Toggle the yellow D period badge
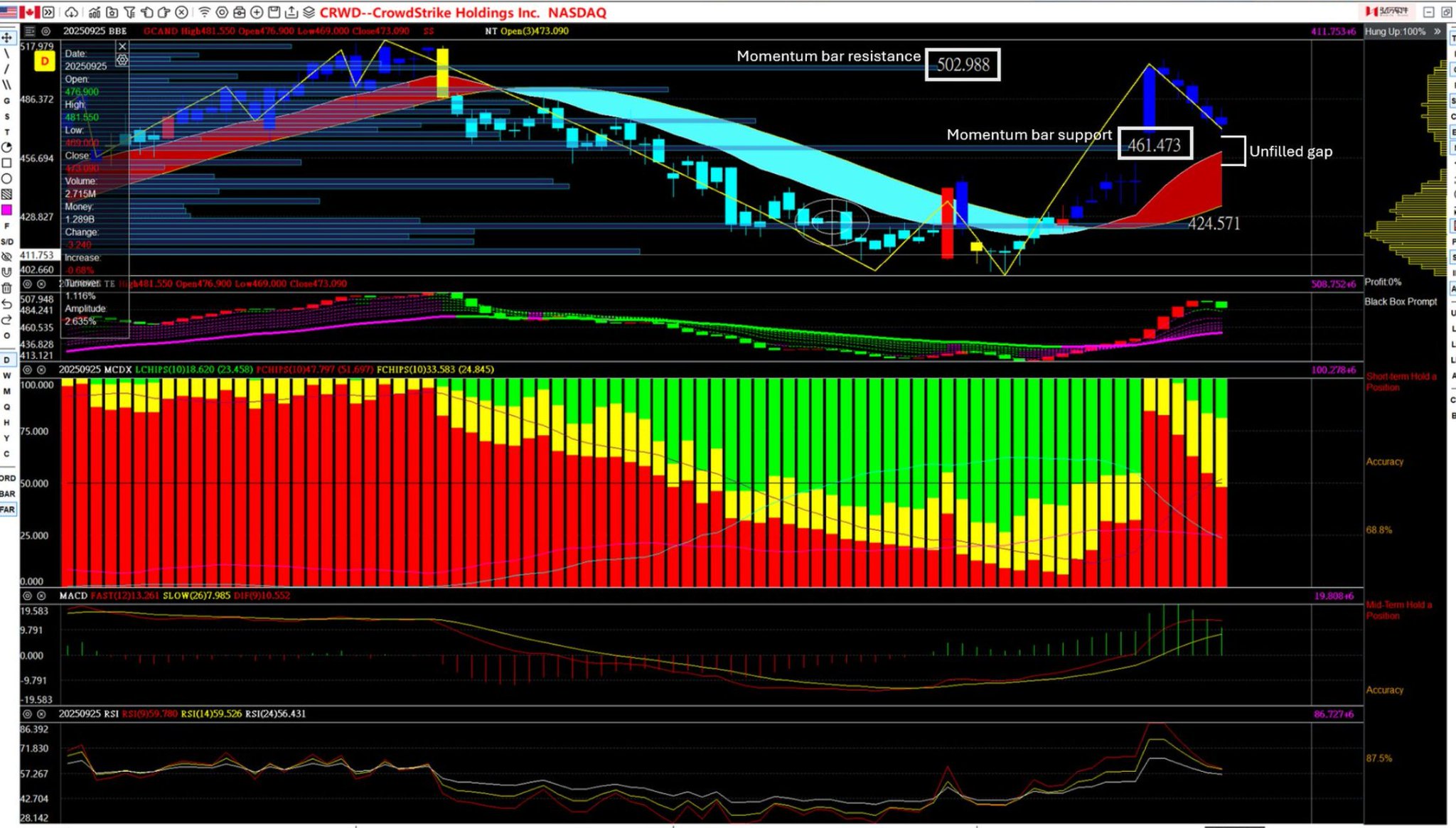This screenshot has height=828, width=1456. [x=44, y=62]
